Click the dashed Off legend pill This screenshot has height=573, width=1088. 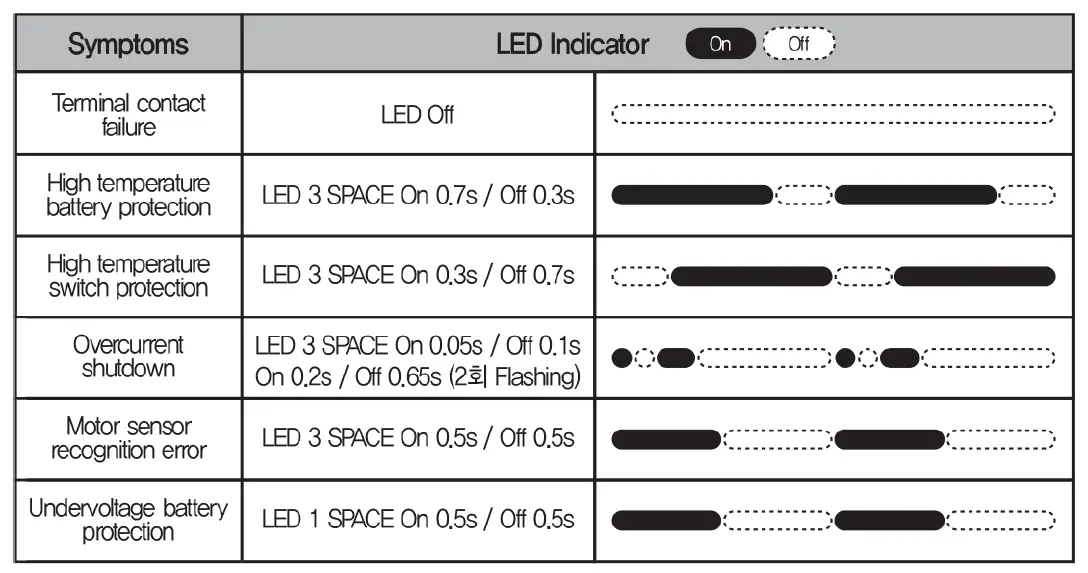(798, 44)
